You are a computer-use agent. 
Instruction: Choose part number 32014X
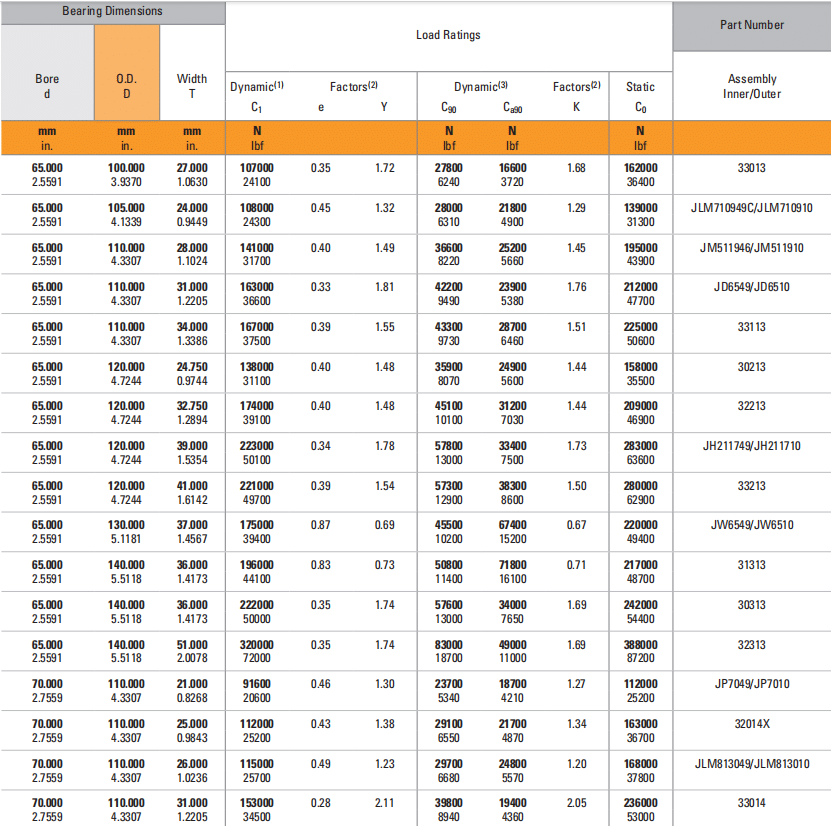[751, 724]
